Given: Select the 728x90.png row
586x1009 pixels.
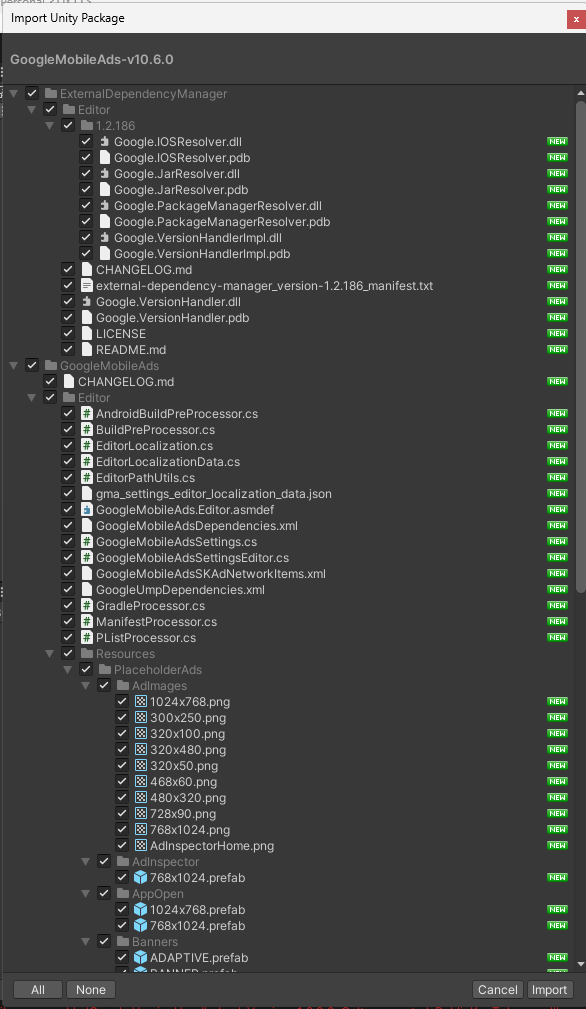Looking at the screenshot, I should pos(289,814).
